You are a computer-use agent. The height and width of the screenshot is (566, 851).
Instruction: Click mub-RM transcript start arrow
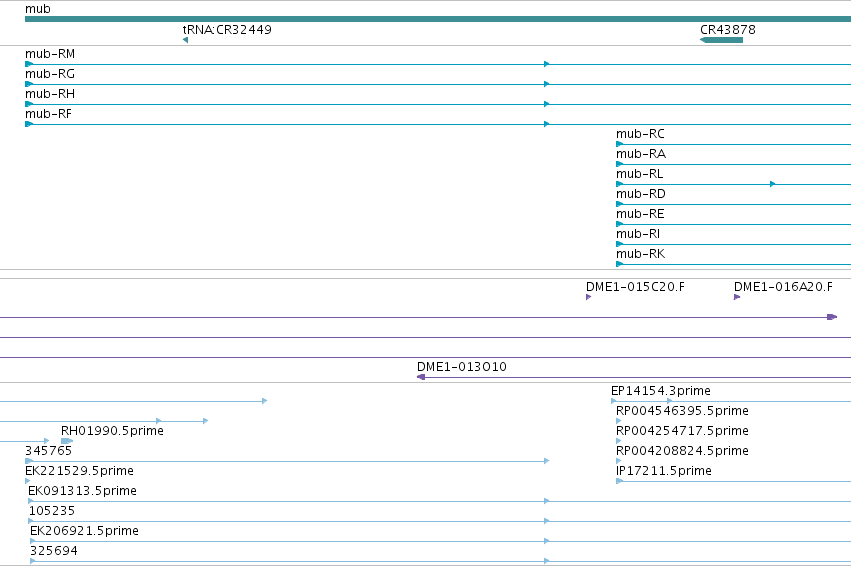coord(29,64)
